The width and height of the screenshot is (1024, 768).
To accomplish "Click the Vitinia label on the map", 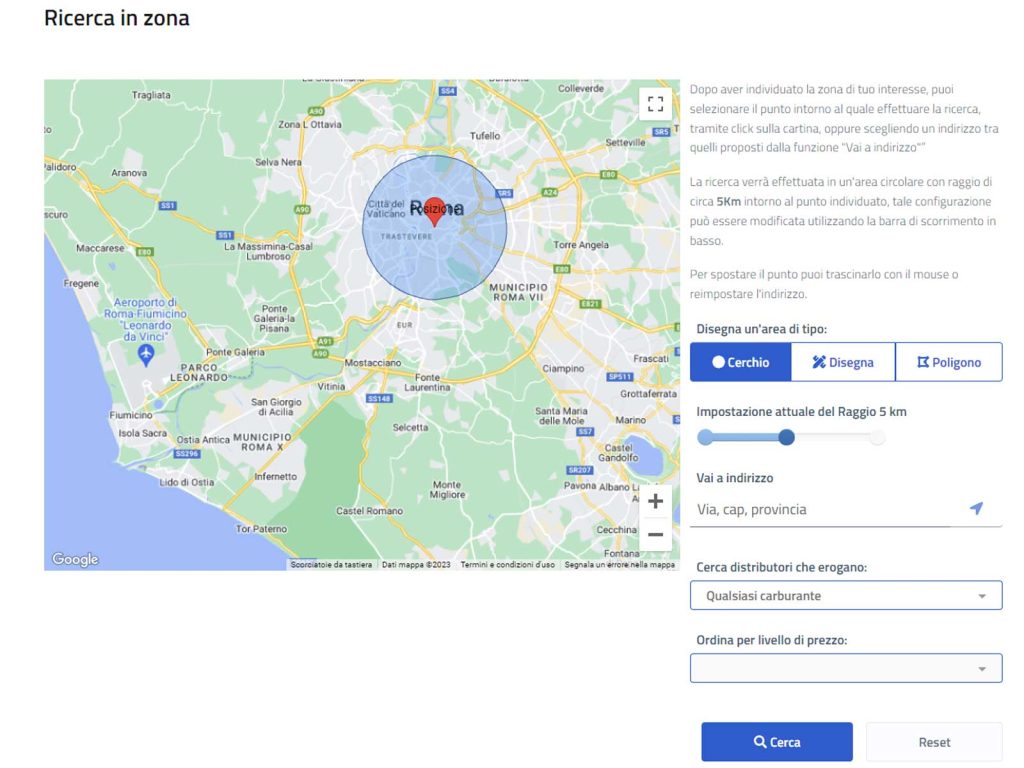I will [x=331, y=387].
